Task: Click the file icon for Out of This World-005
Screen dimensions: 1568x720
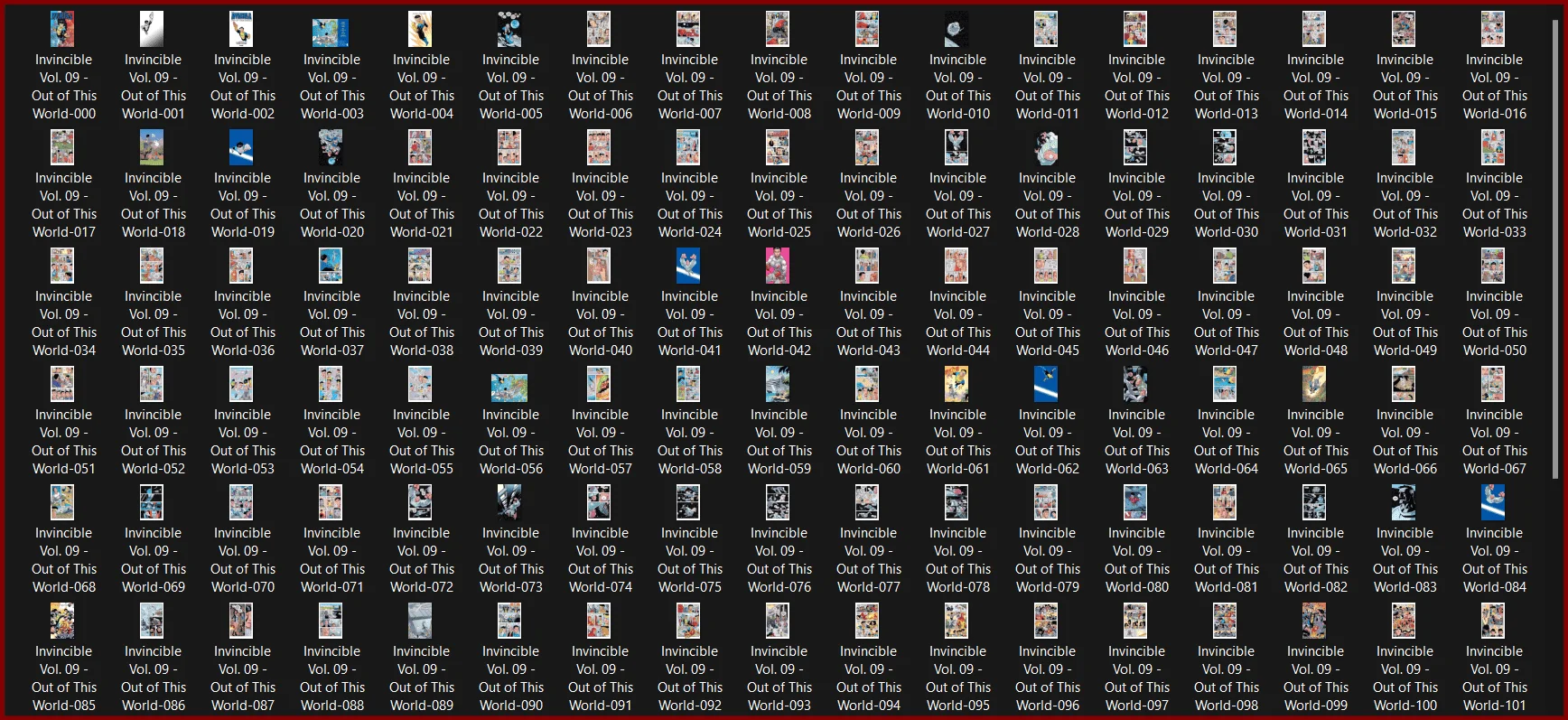Action: point(509,30)
